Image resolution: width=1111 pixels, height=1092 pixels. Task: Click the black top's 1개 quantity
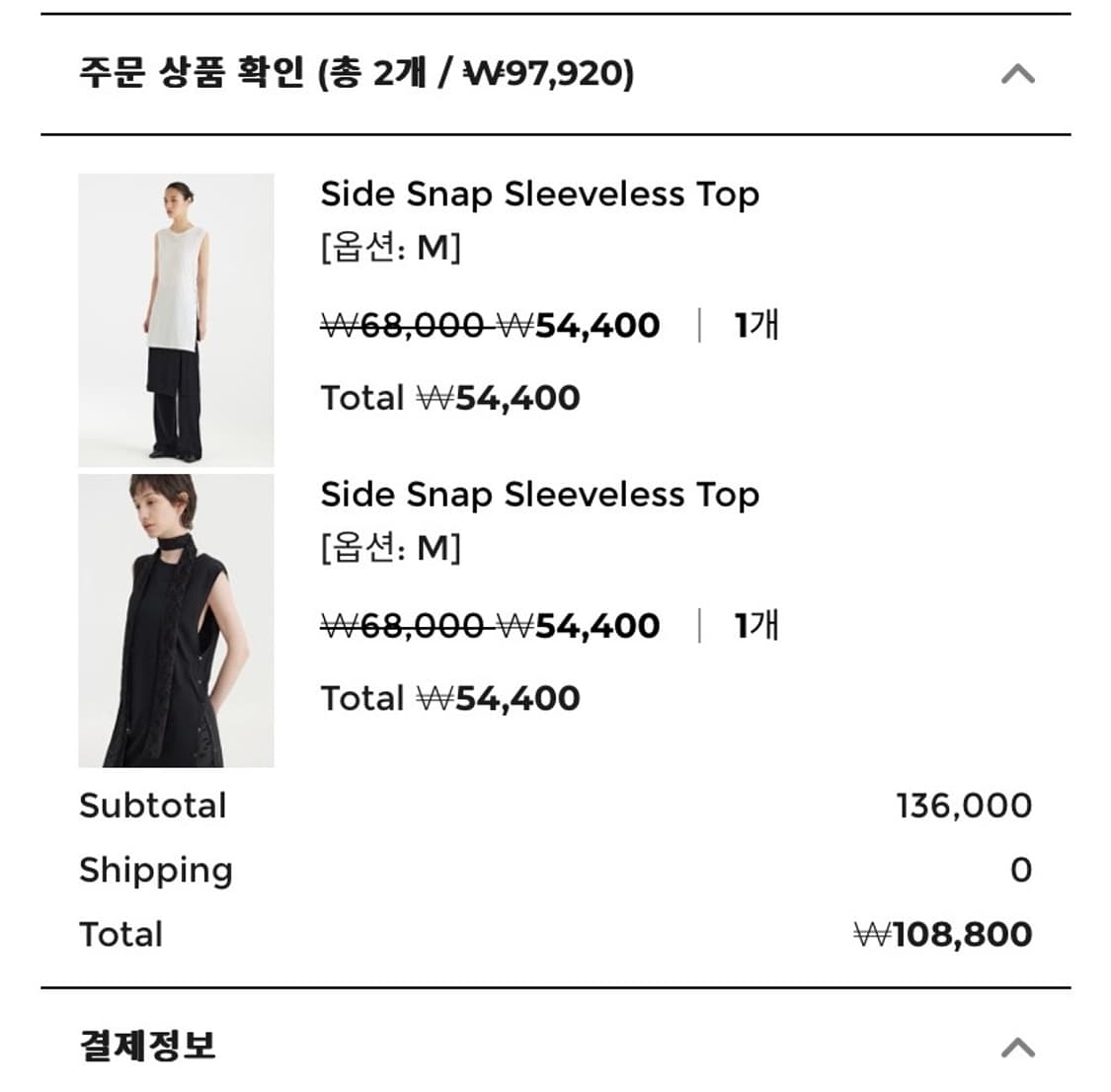point(756,625)
